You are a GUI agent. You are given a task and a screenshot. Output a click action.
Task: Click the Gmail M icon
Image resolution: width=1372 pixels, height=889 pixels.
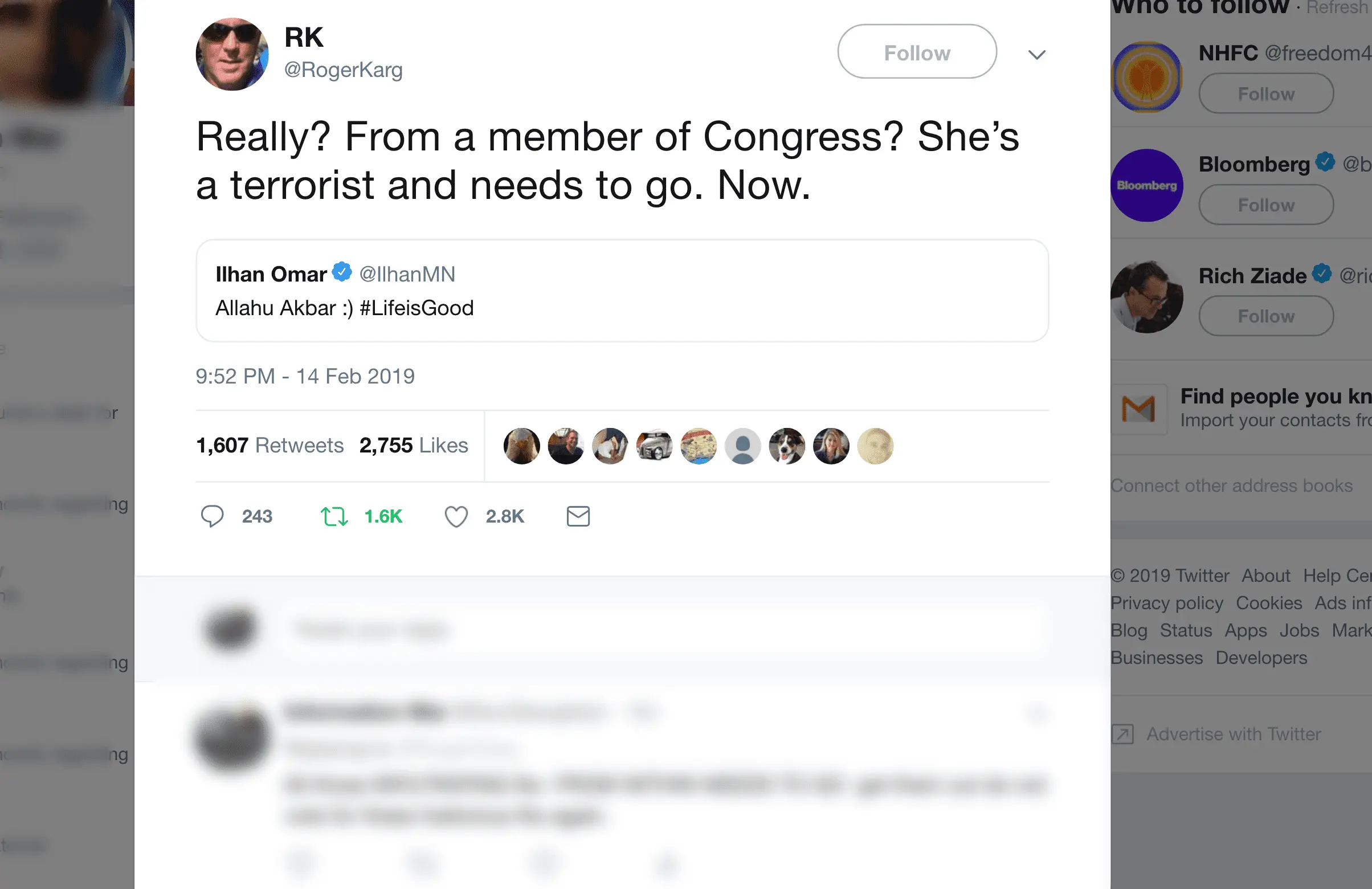tap(1138, 409)
